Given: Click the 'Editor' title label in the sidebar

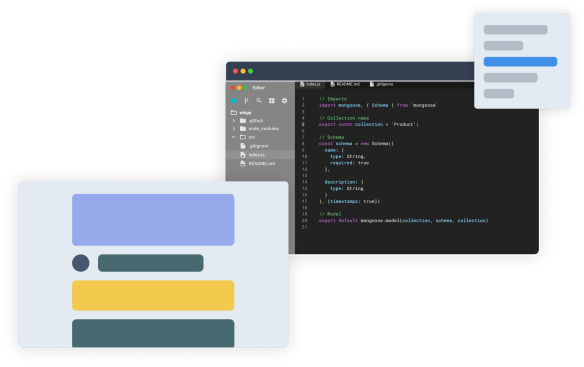Looking at the screenshot, I should [x=258, y=88].
